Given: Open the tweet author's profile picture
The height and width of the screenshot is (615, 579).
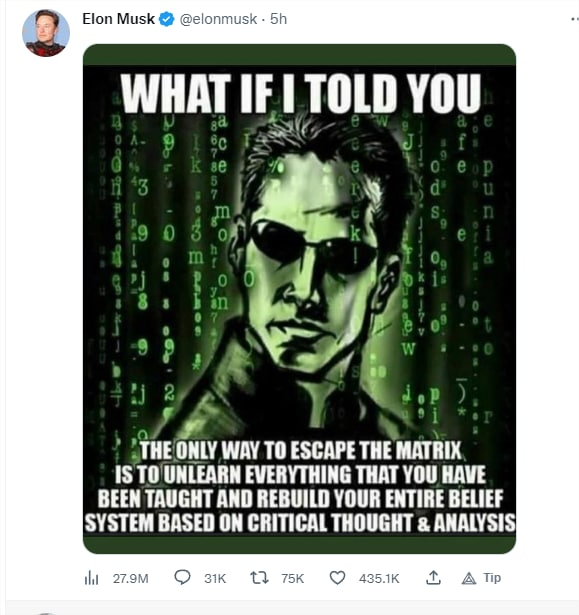Looking at the screenshot, I should [x=46, y=33].
